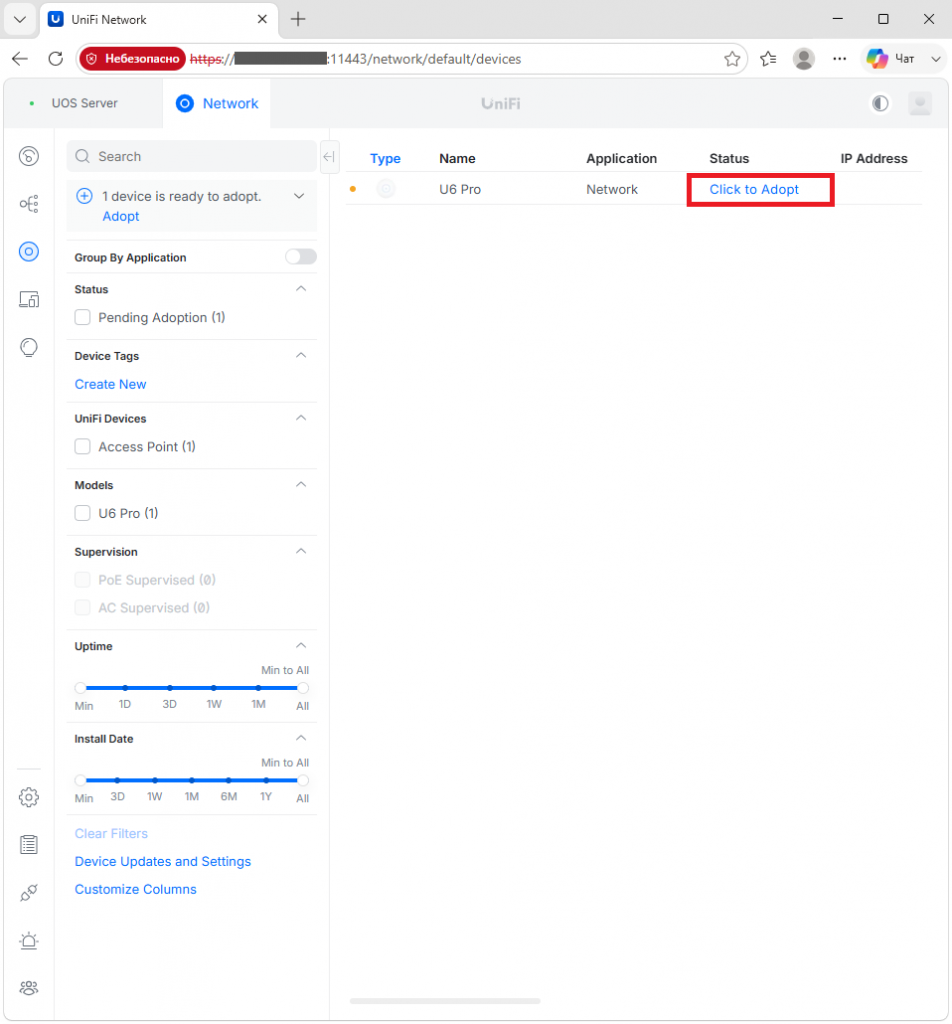Viewport: 952px width, 1024px height.
Task: Open Customize Columns
Action: [x=135, y=889]
